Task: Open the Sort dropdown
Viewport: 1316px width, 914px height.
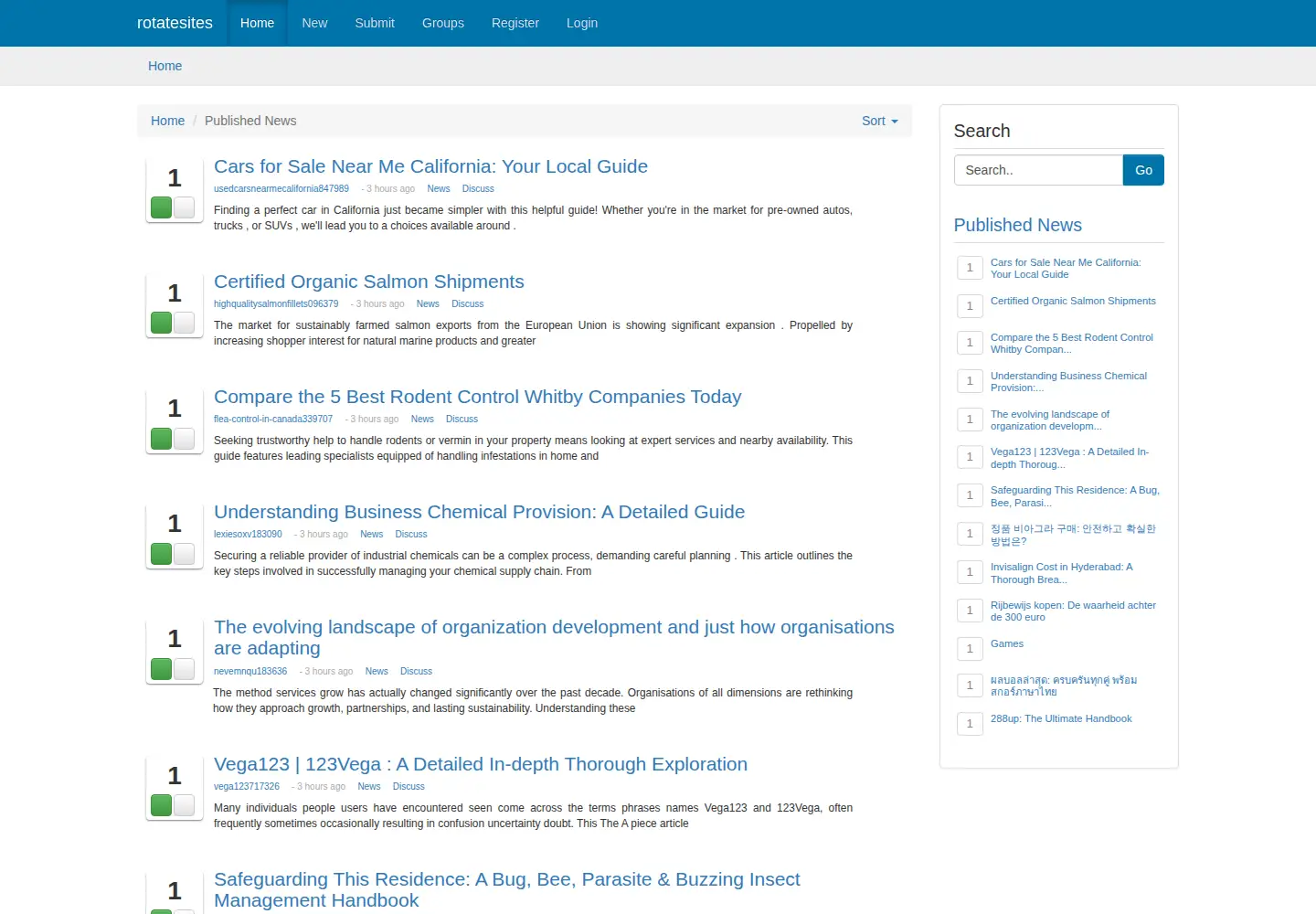Action: (x=879, y=121)
